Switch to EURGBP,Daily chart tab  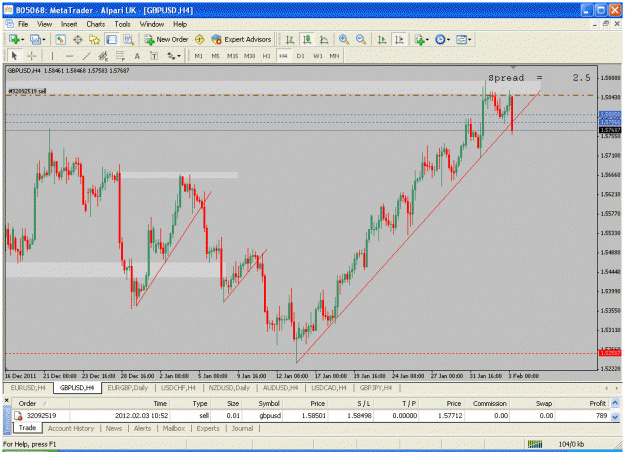click(x=128, y=387)
